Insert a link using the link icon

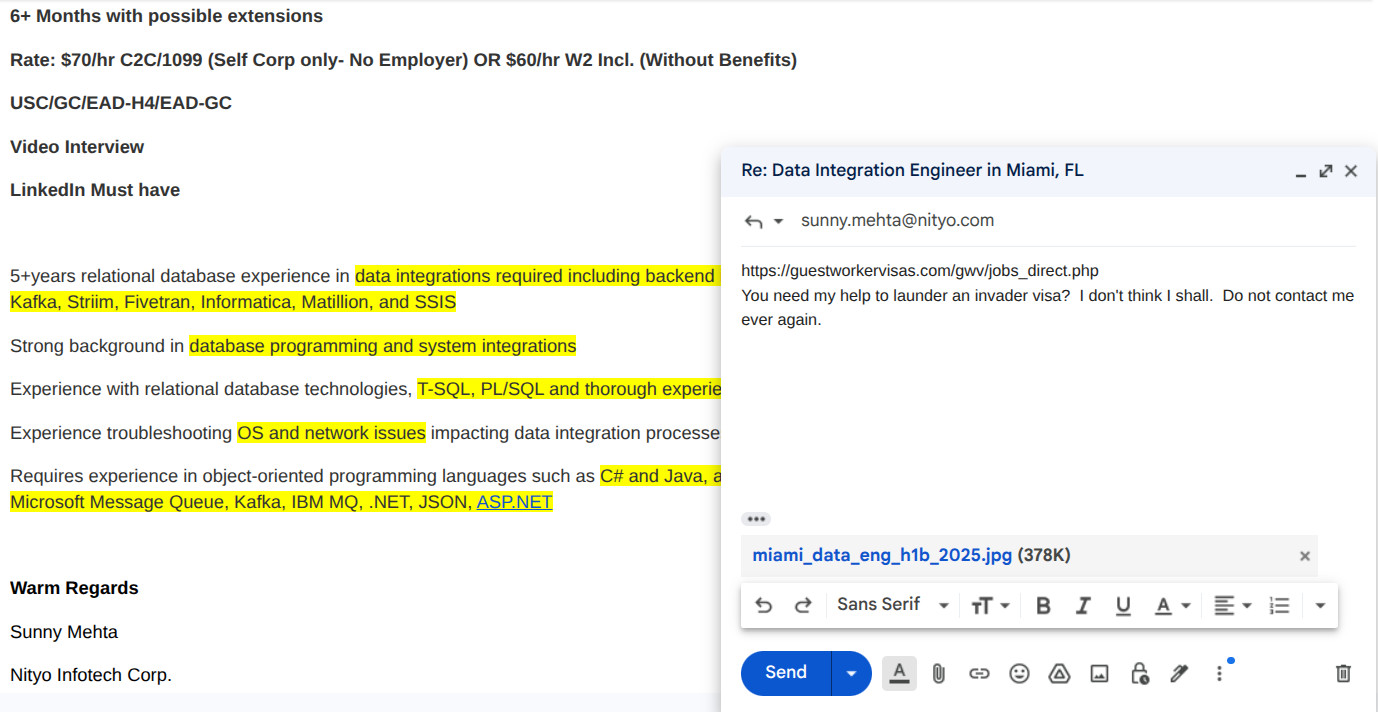tap(979, 674)
